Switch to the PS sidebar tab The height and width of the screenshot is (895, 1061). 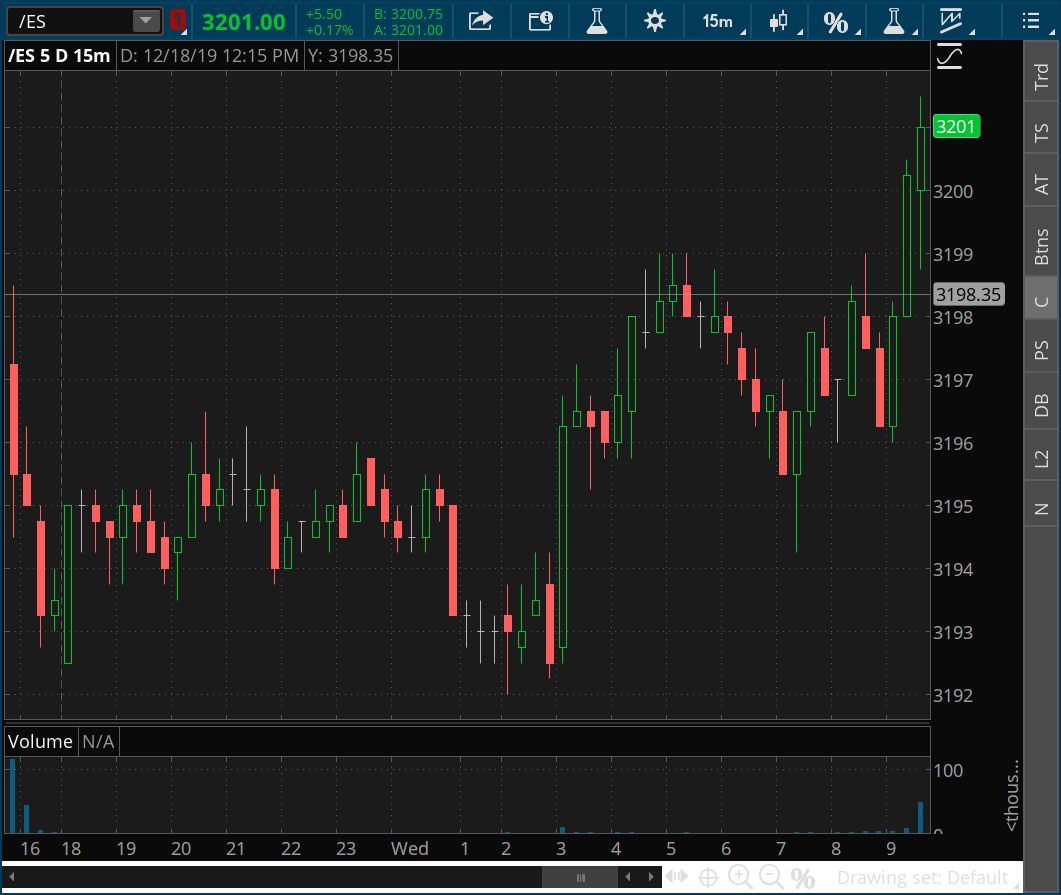pos(1041,350)
